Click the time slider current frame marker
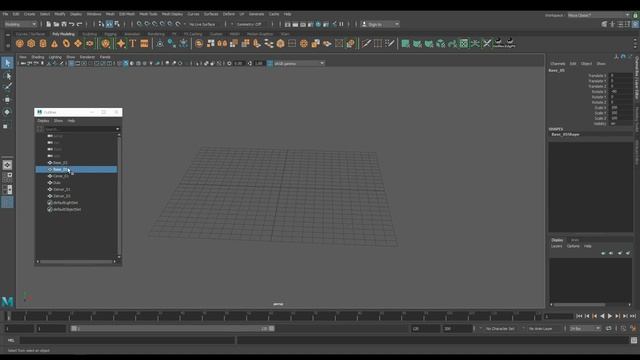 click(x=9, y=316)
